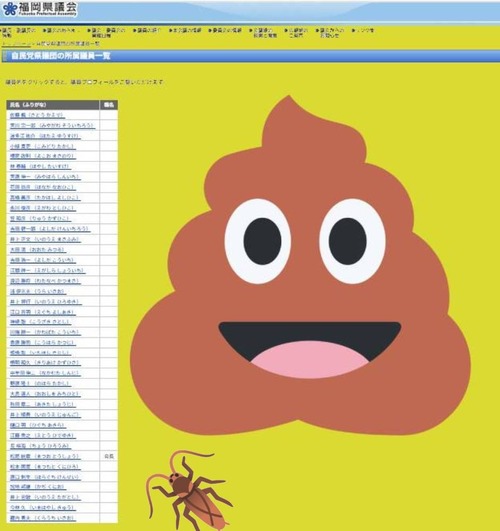Open profile link for うら いさお
The image size is (500, 531).
tap(38, 291)
